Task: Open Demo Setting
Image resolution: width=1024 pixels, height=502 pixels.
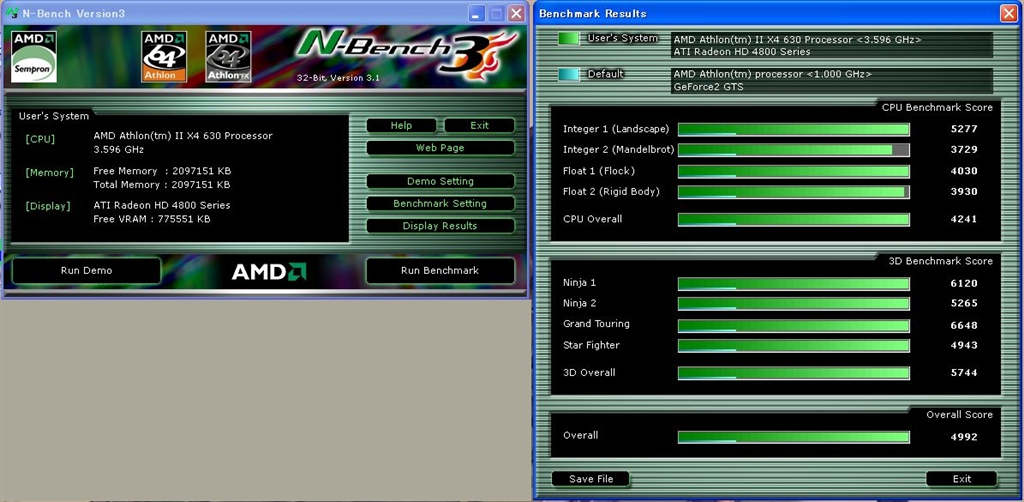Action: coord(440,181)
